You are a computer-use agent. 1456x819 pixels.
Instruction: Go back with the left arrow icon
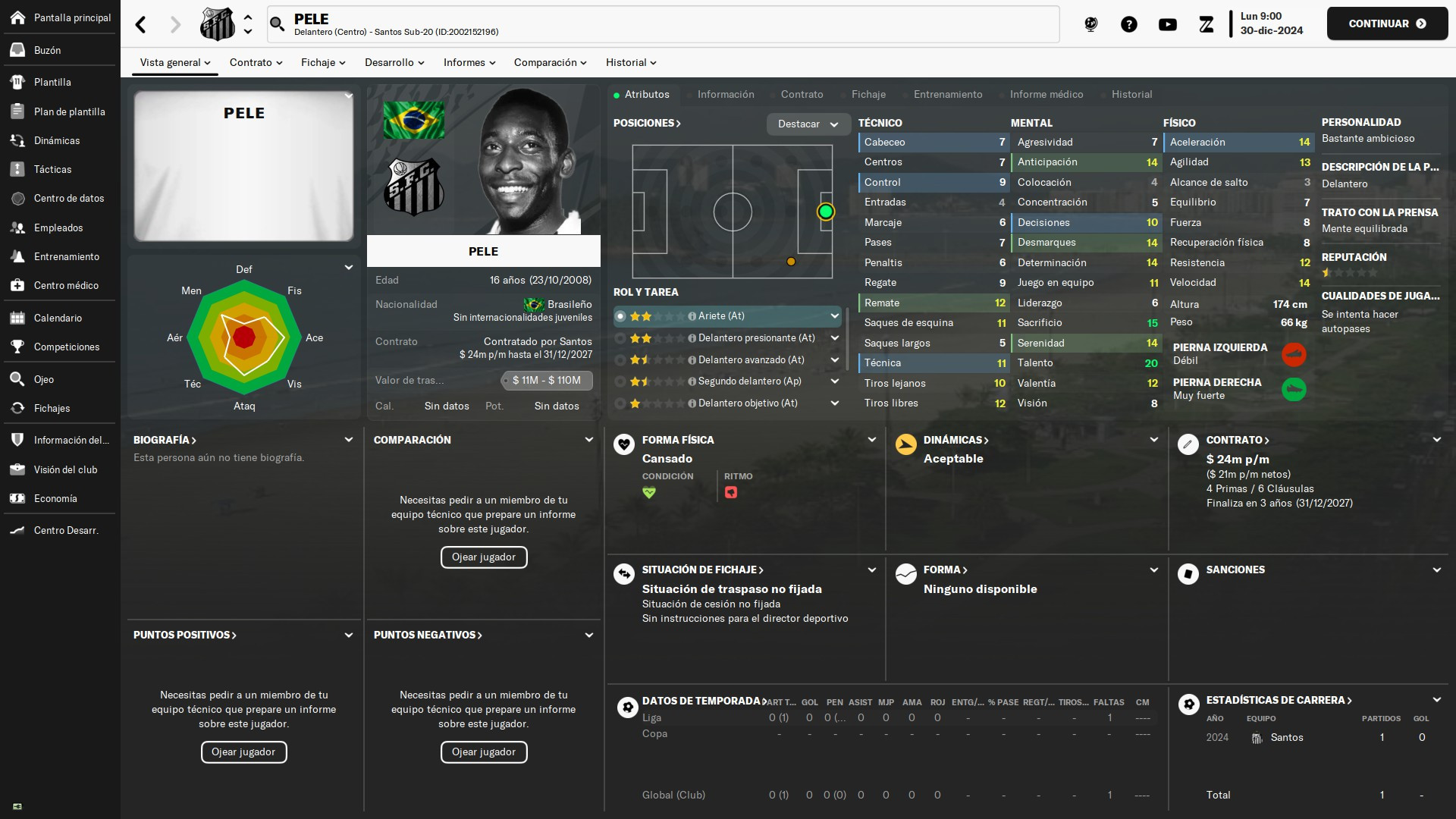coord(141,24)
